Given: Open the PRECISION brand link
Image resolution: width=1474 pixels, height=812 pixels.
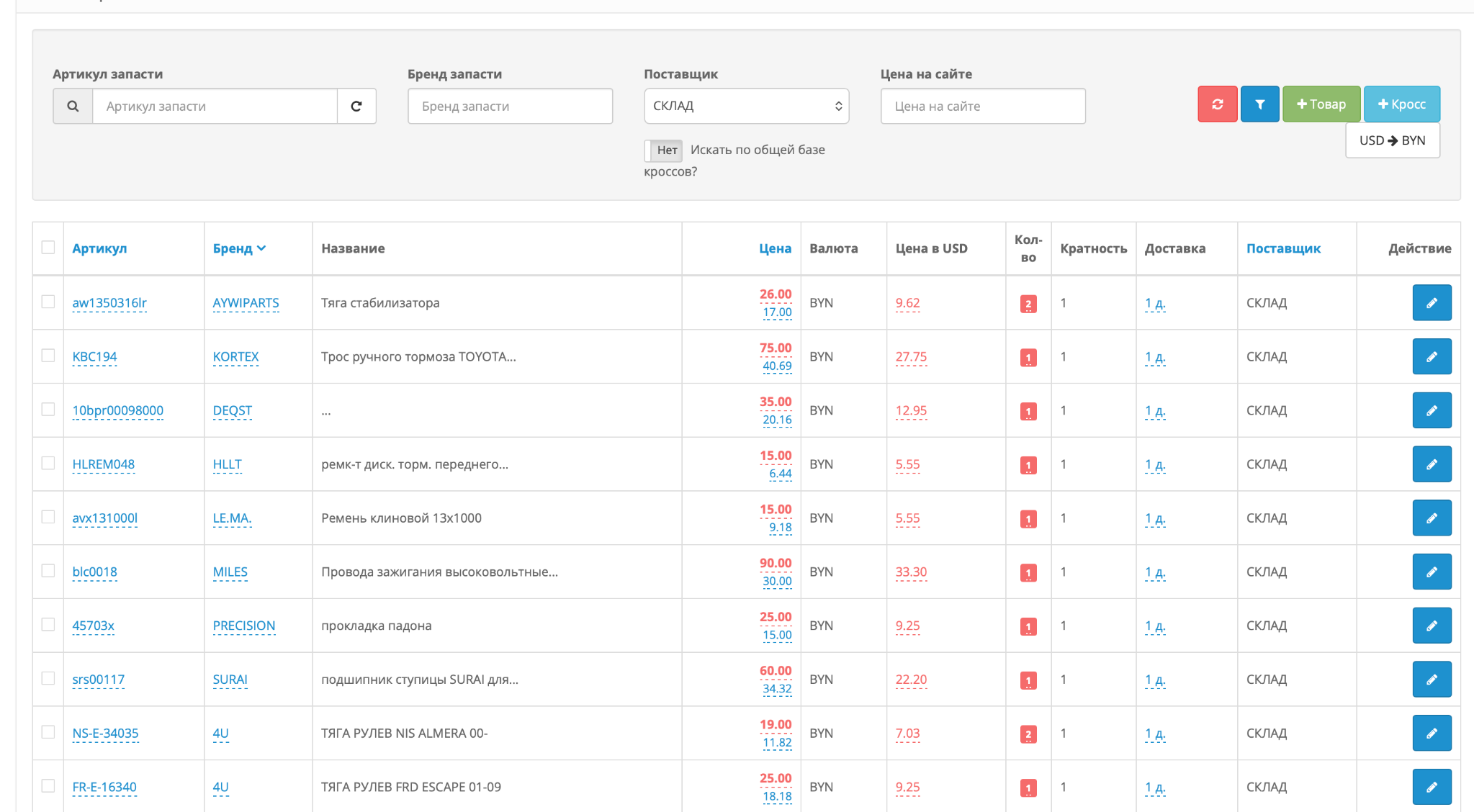Looking at the screenshot, I should tap(244, 626).
